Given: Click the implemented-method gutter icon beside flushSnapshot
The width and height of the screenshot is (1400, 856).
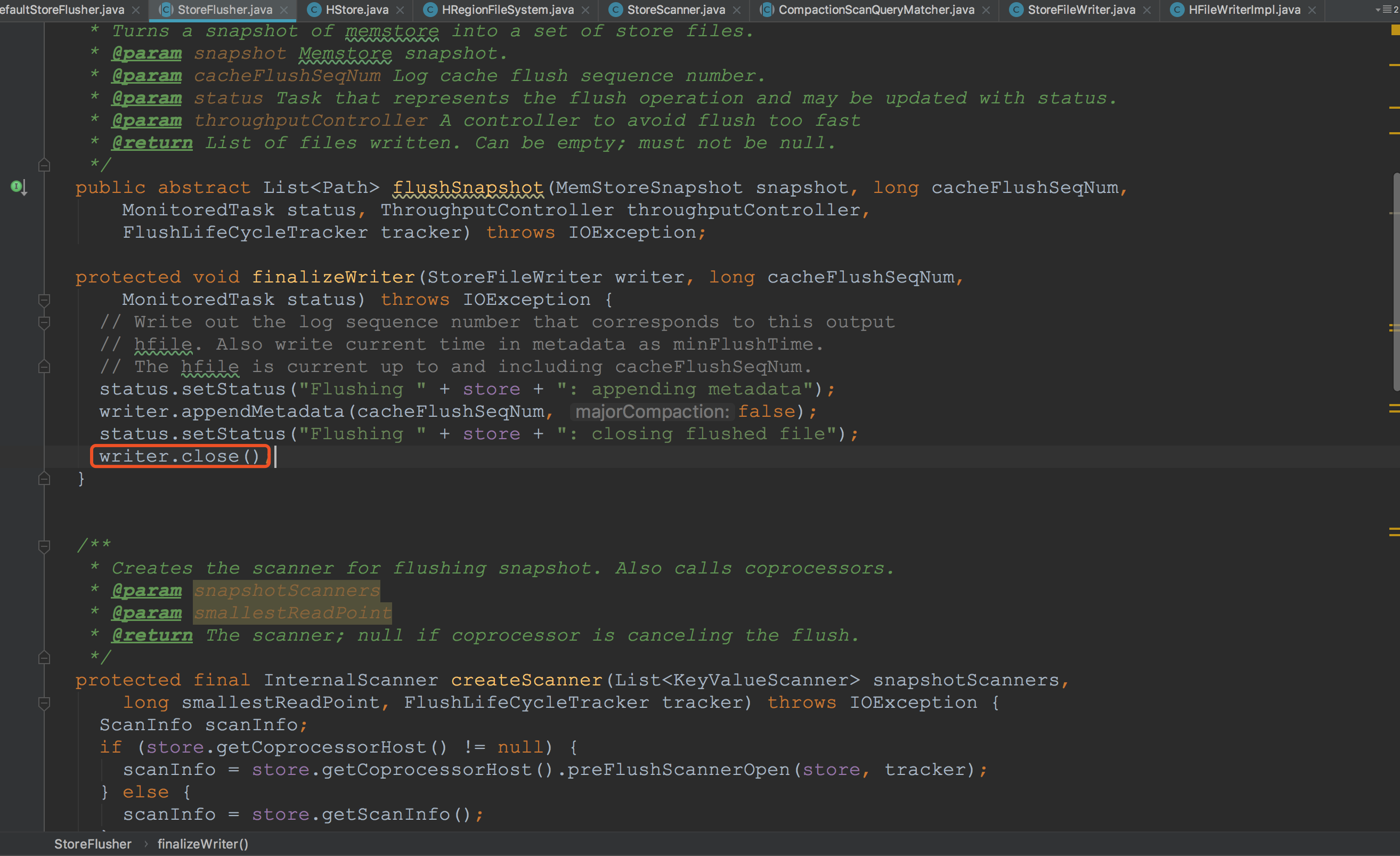Looking at the screenshot, I should 18,187.
